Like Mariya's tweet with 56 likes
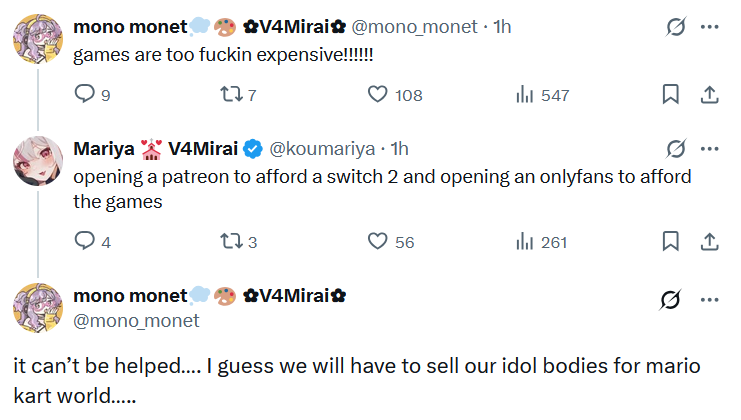This screenshot has width=741, height=420. pyautogui.click(x=378, y=241)
